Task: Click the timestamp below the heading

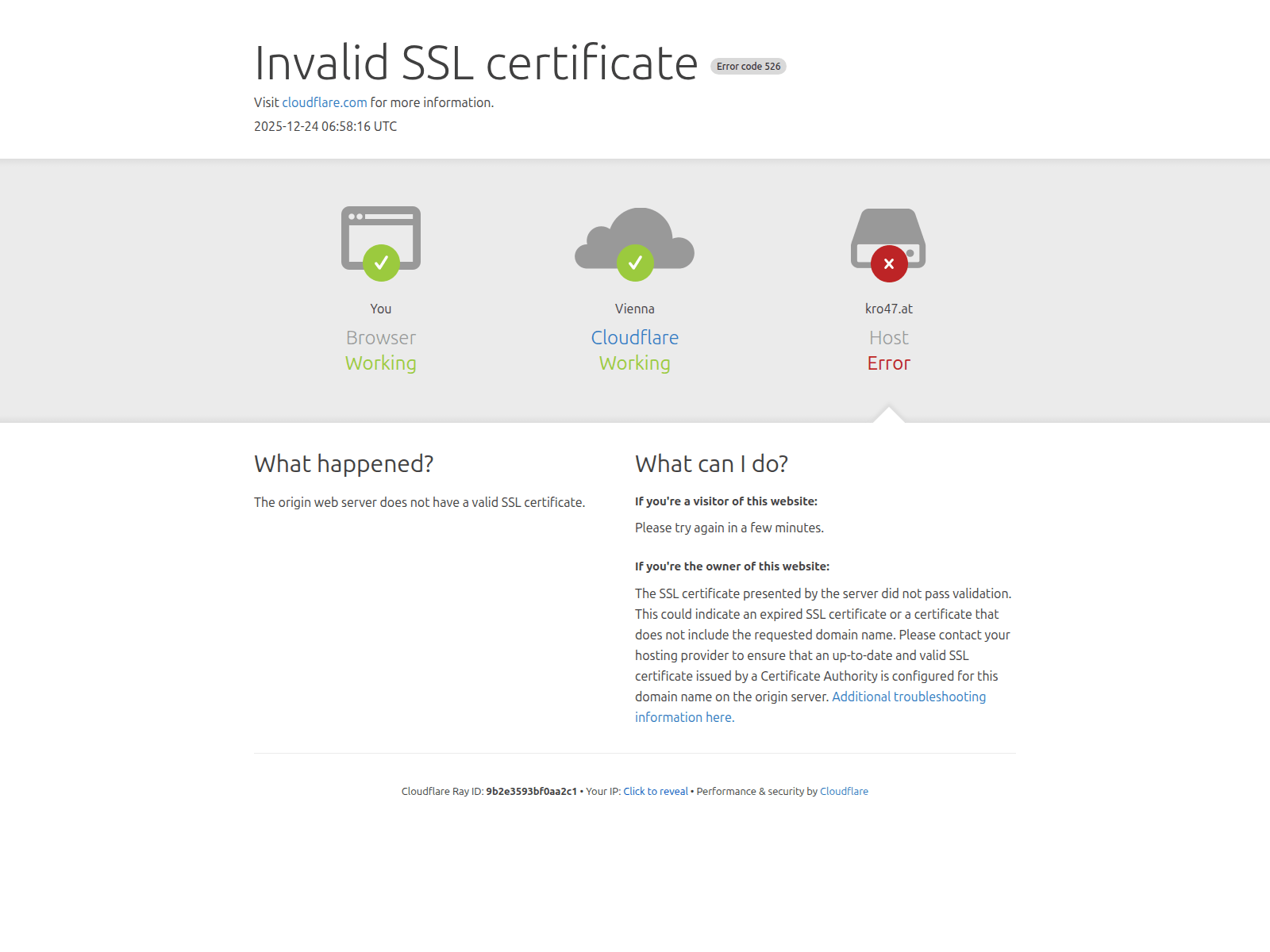Action: coord(325,126)
